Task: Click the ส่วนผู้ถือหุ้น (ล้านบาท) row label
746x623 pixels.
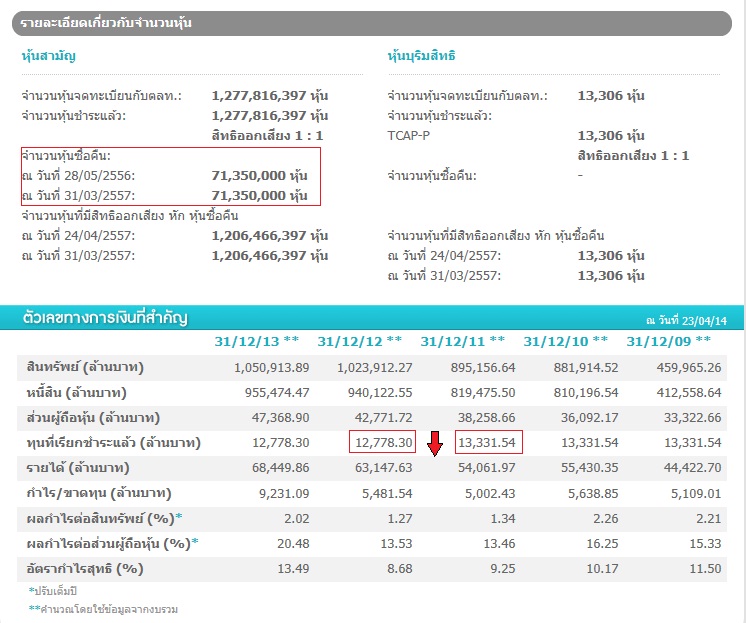Action: (x=93, y=418)
